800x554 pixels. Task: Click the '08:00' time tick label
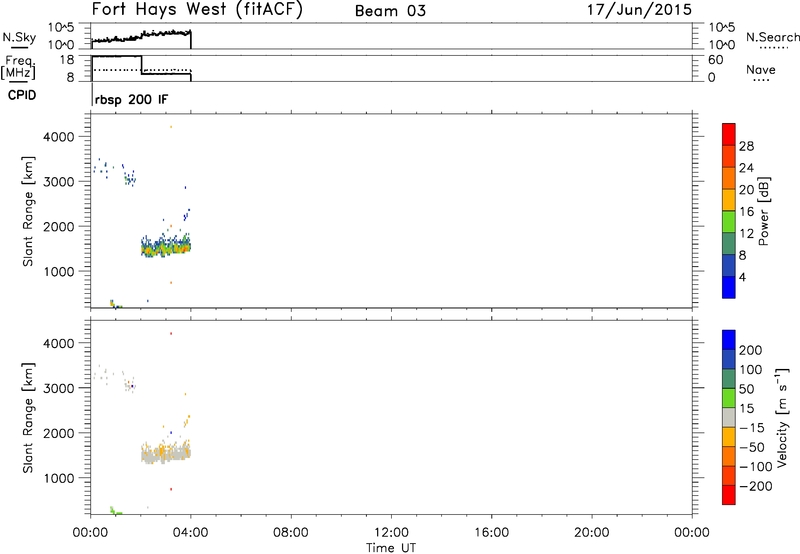[291, 533]
